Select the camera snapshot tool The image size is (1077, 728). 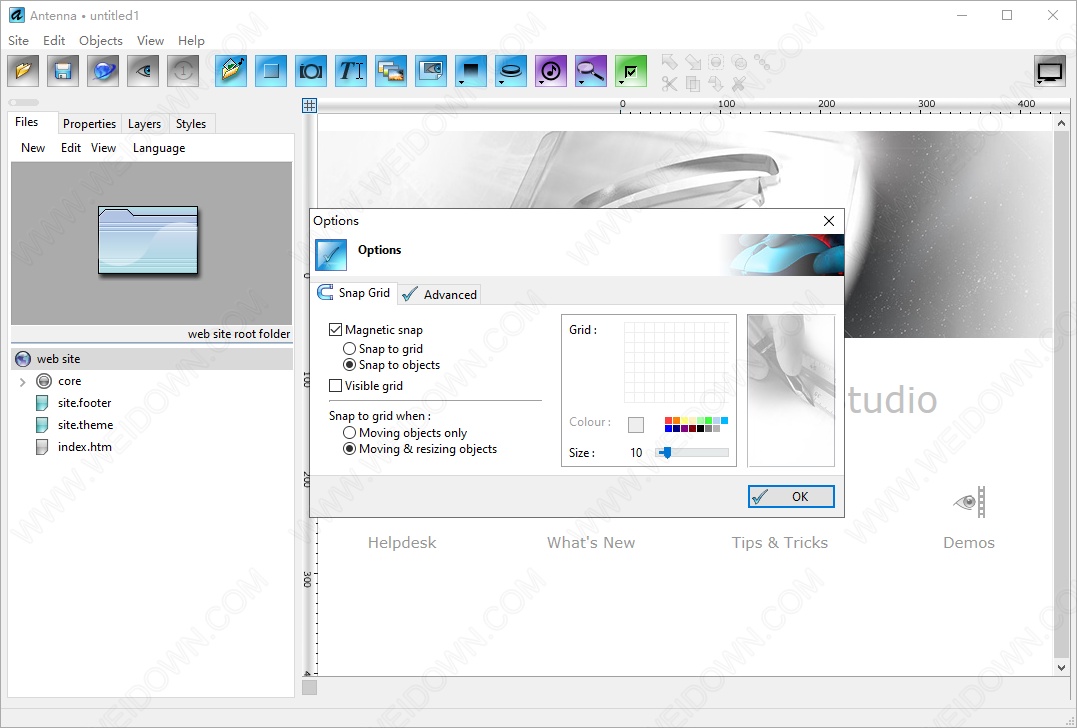311,71
